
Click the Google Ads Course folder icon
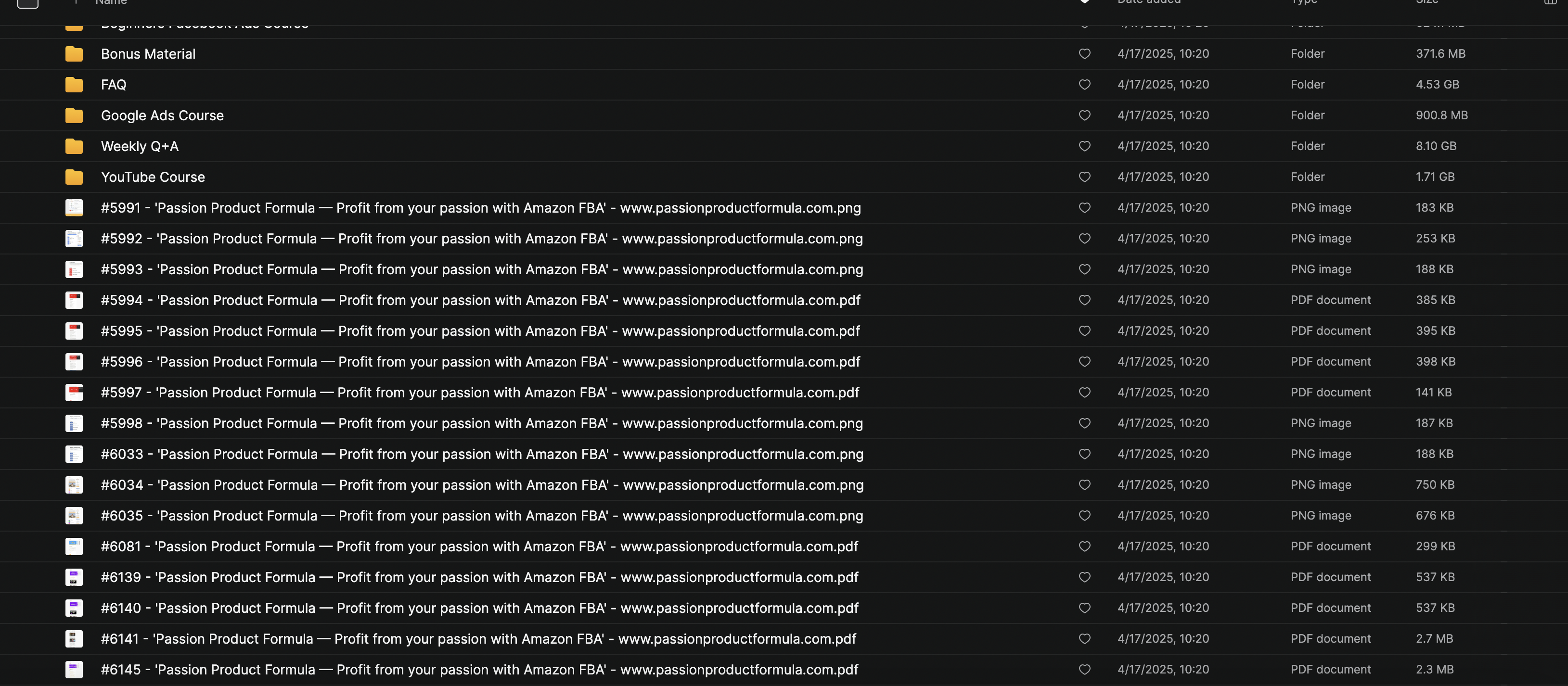(74, 115)
